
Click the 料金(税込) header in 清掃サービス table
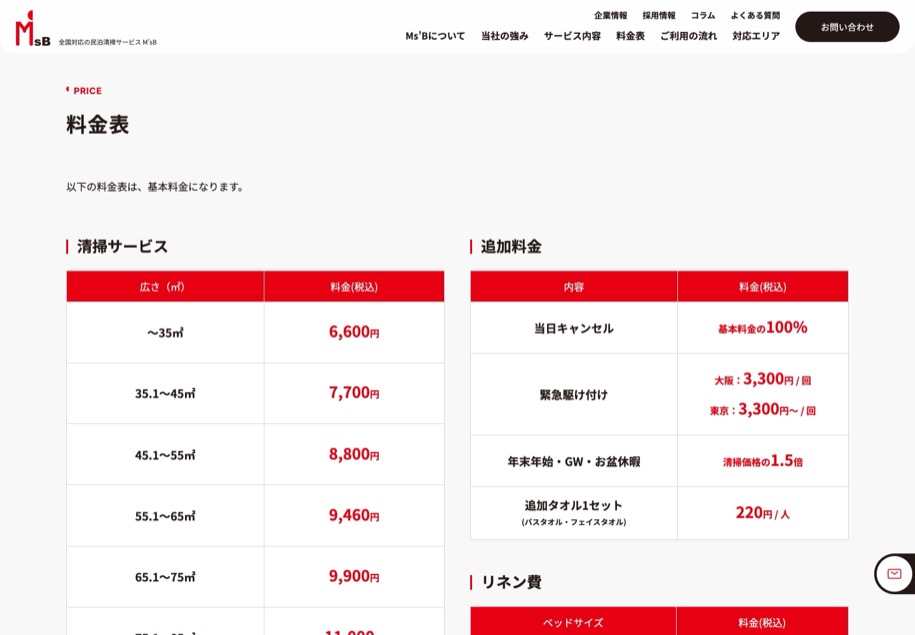point(354,287)
